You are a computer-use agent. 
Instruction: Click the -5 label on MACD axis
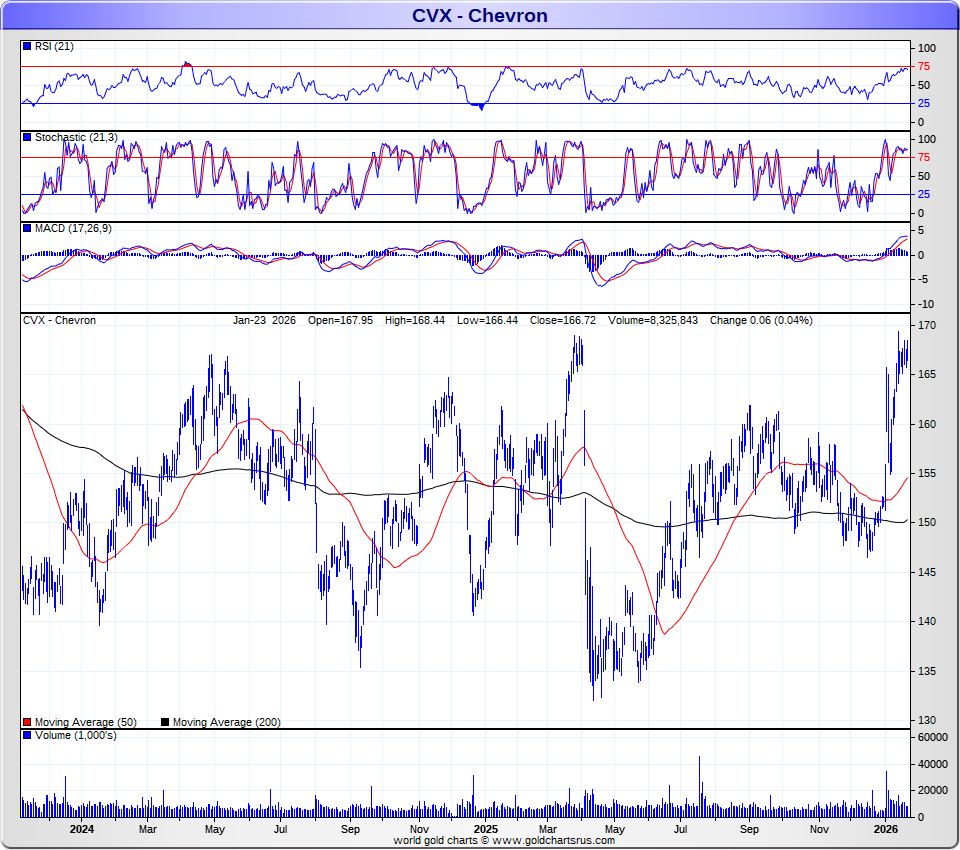click(923, 279)
